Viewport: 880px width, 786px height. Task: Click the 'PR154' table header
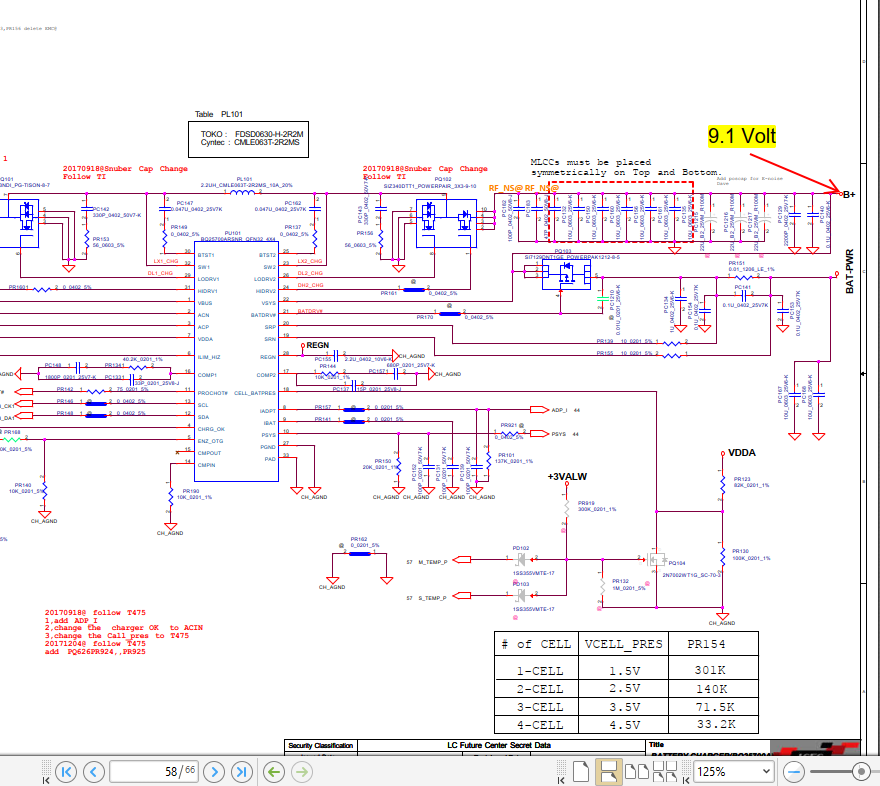(x=706, y=644)
